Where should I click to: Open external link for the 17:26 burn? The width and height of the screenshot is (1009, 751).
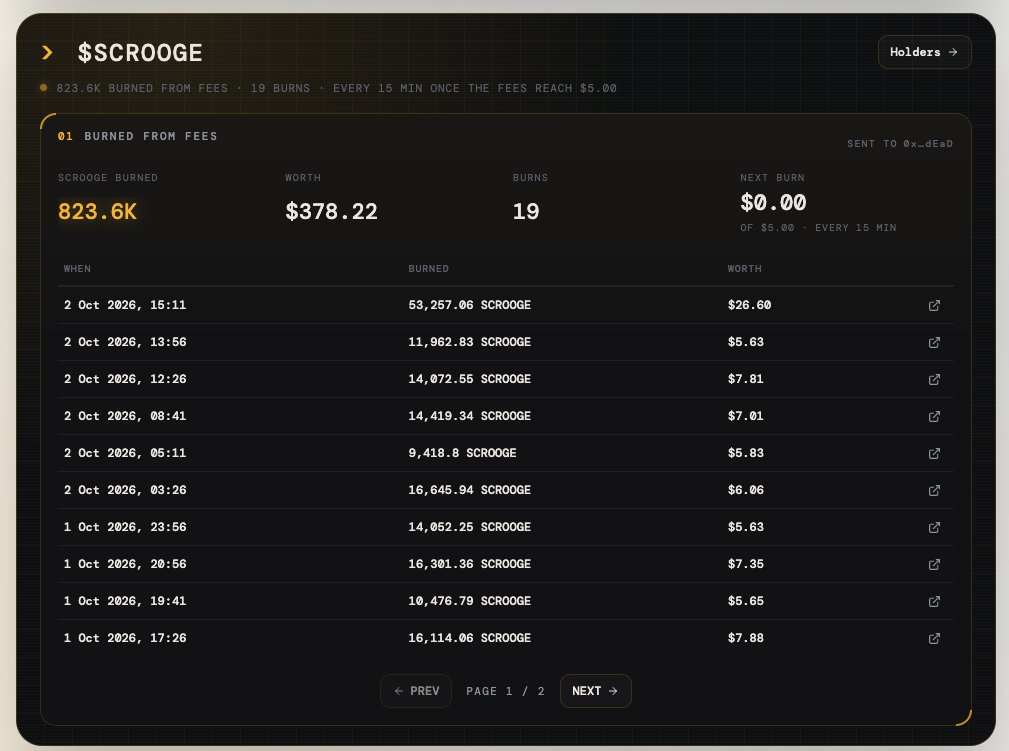click(934, 638)
